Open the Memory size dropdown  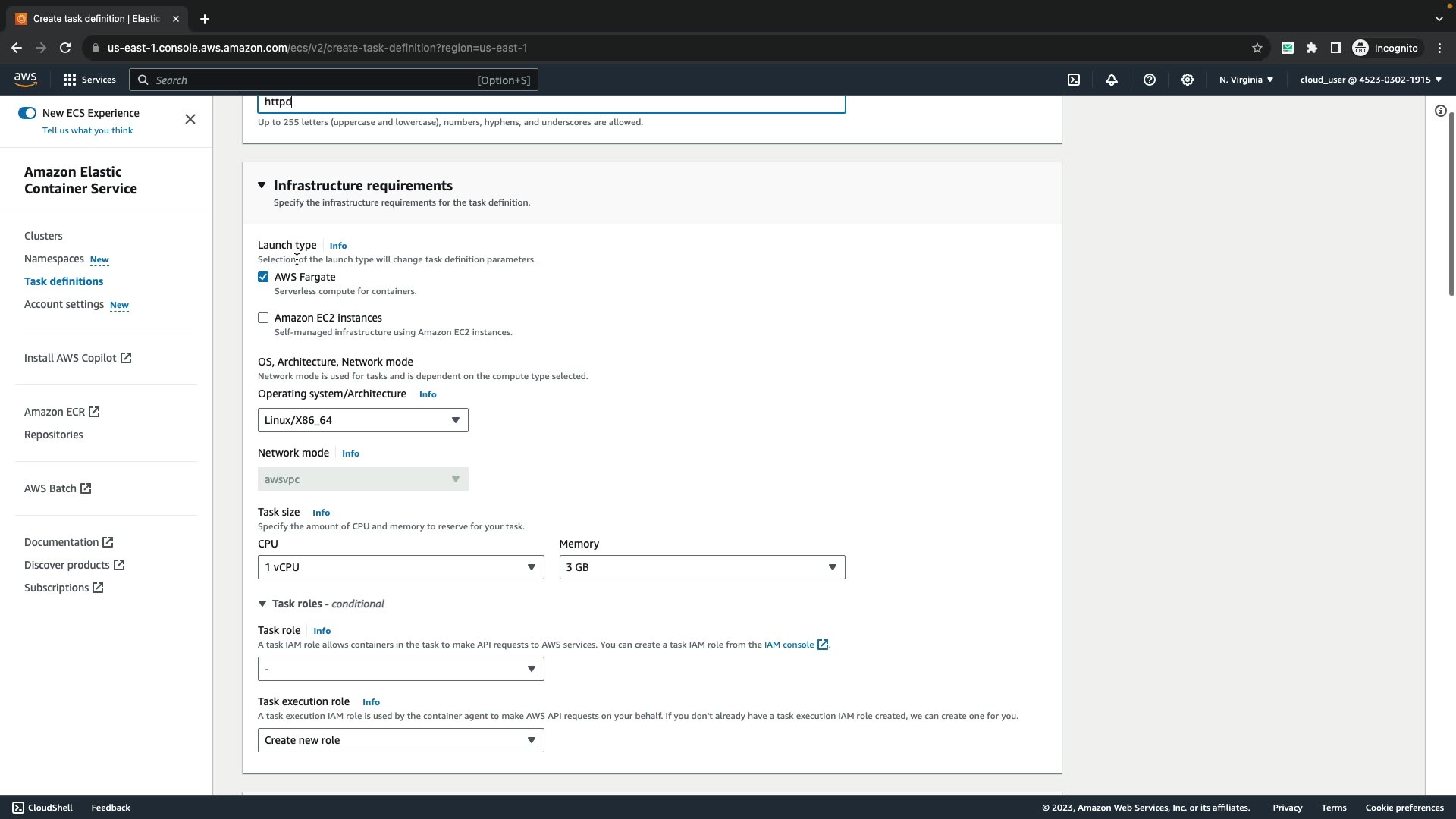pyautogui.click(x=701, y=567)
